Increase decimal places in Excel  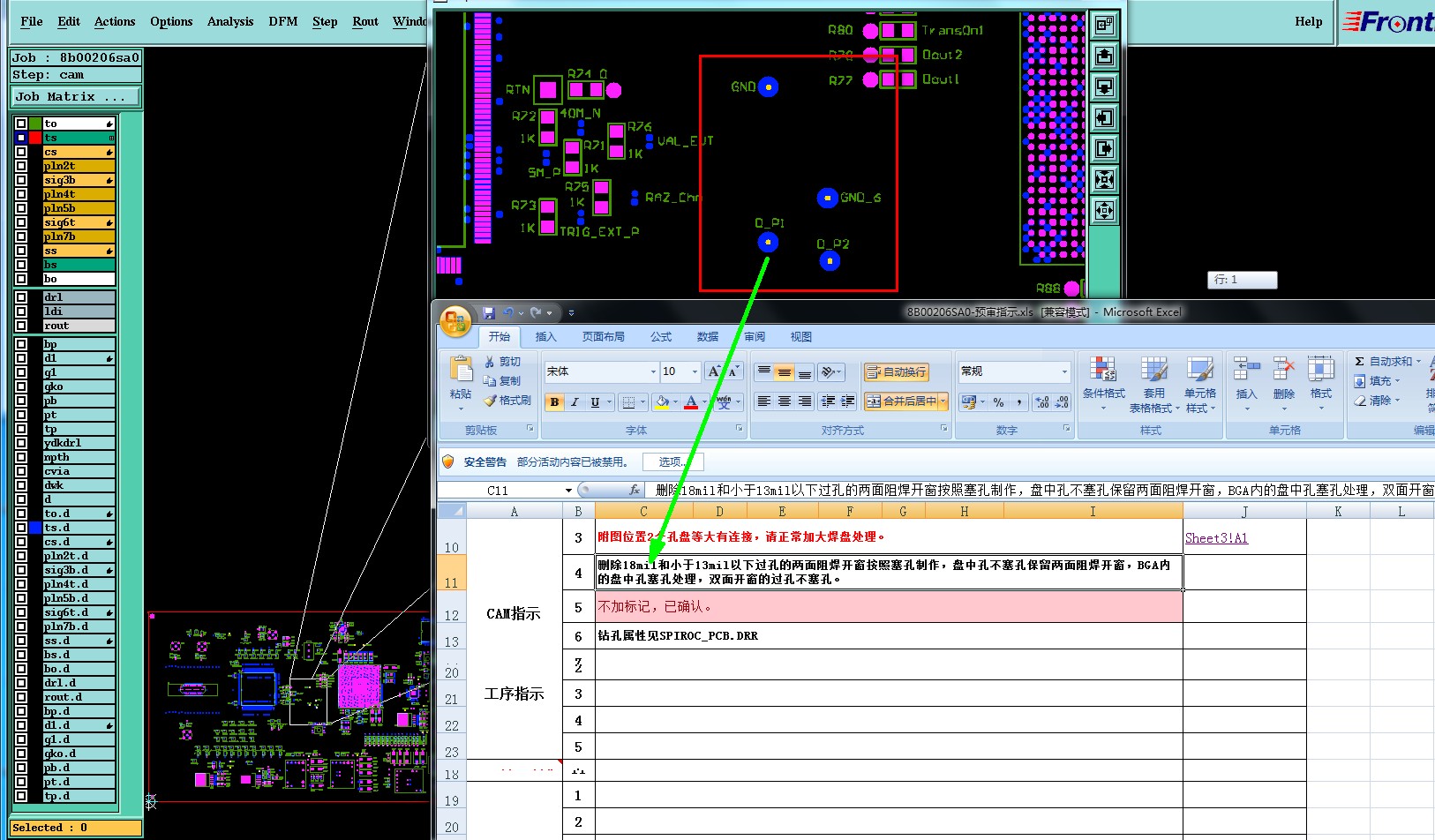click(x=1042, y=402)
